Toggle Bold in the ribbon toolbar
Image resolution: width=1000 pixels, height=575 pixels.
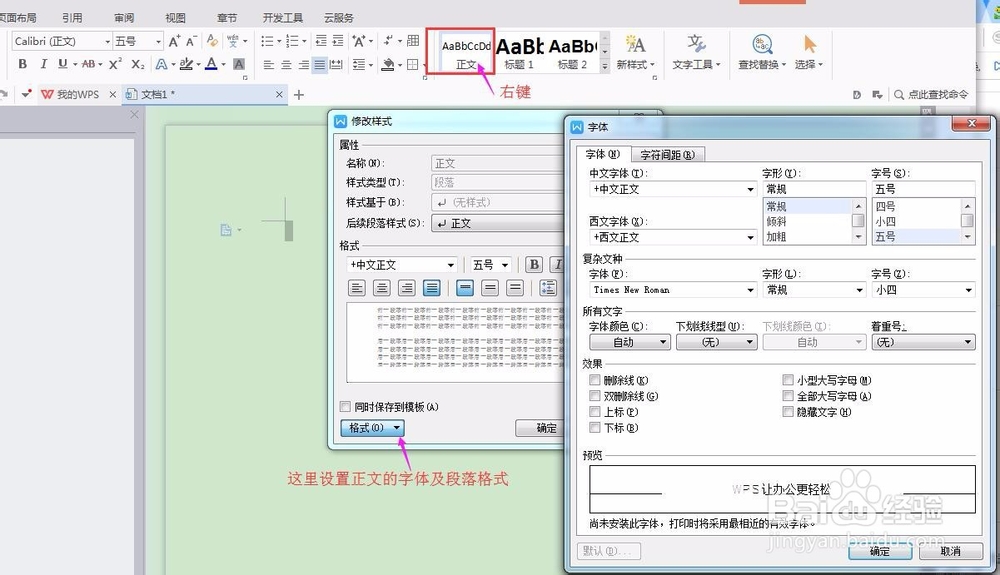tap(22, 64)
